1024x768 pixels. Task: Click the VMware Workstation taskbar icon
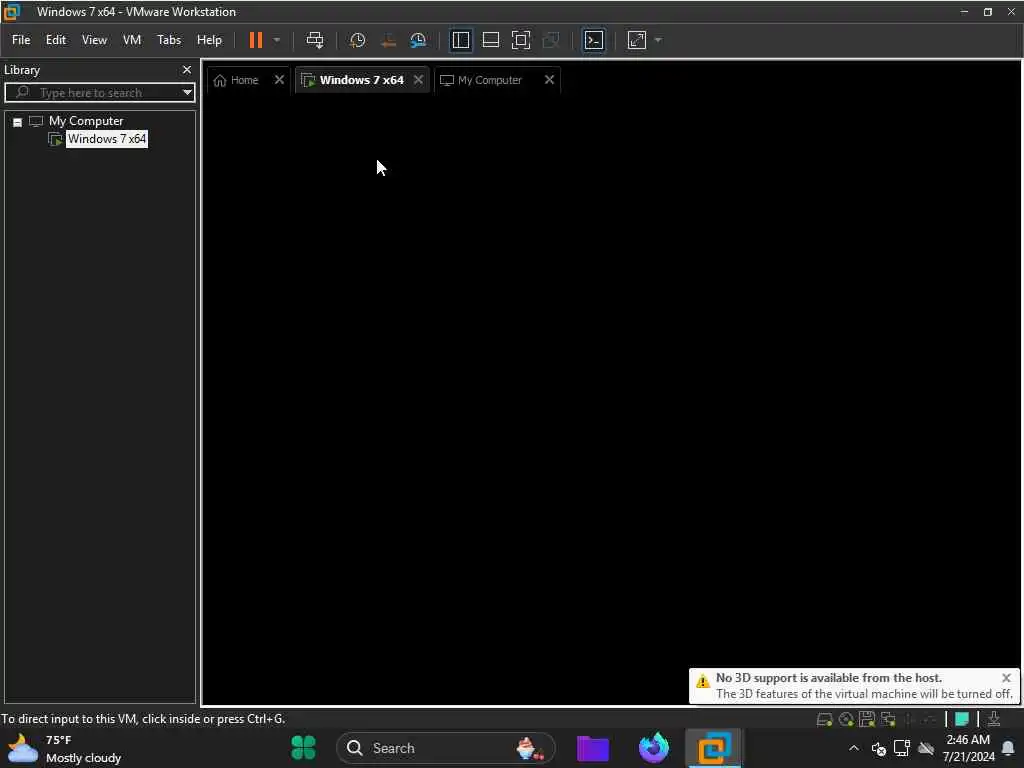coord(714,748)
